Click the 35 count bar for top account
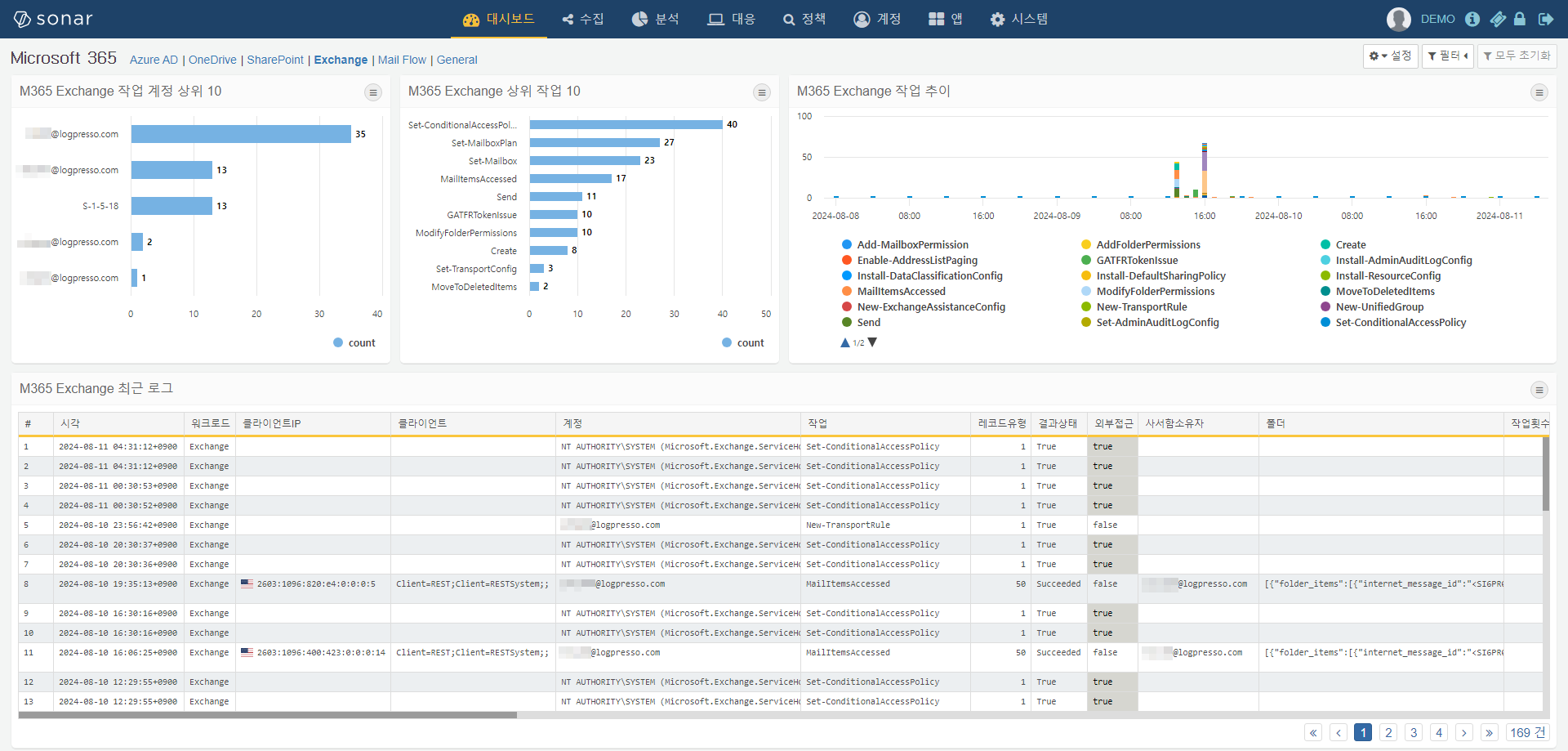 241,134
